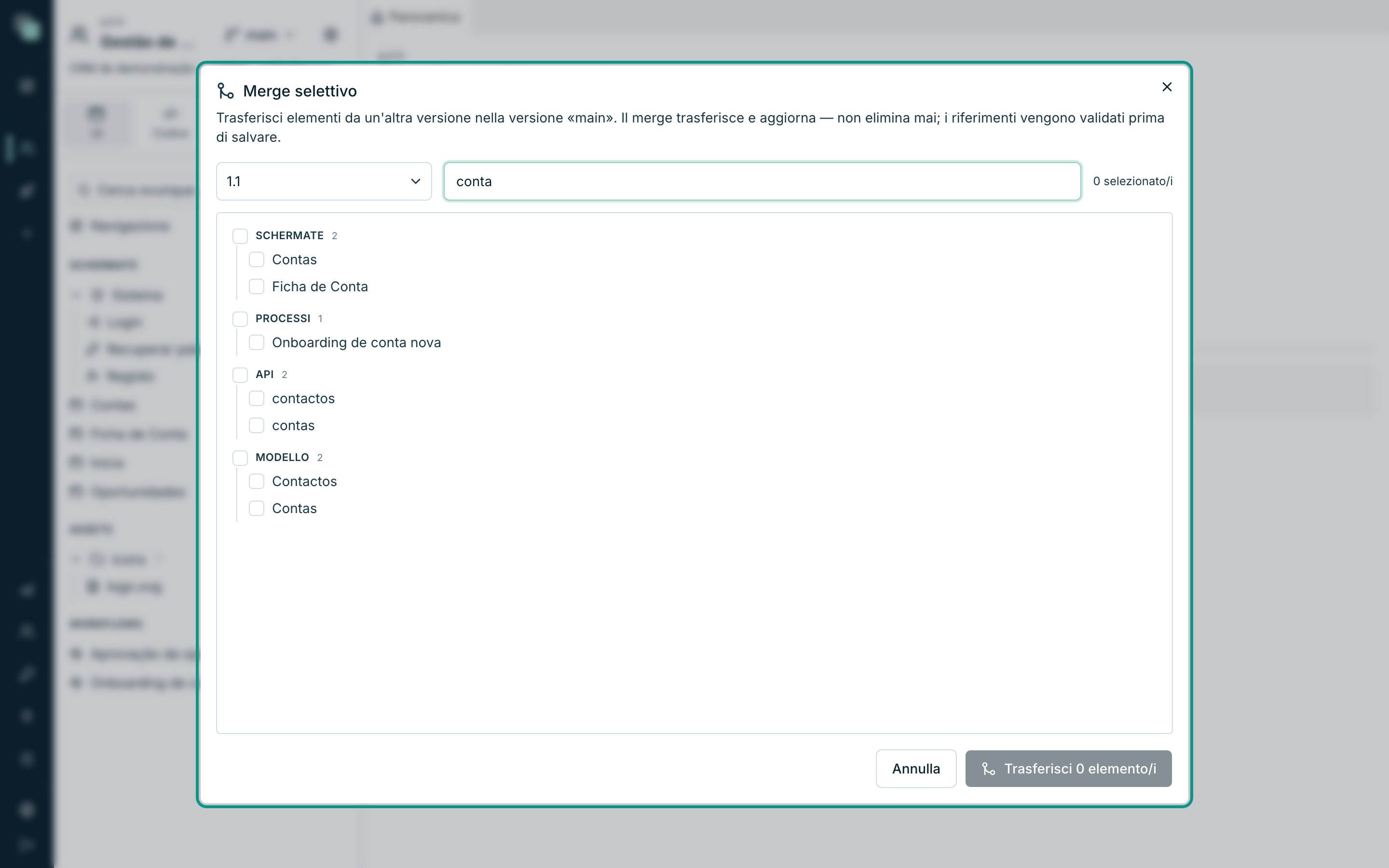The image size is (1389, 868).
Task: Click the 'contactos' label under API
Action: (x=303, y=398)
